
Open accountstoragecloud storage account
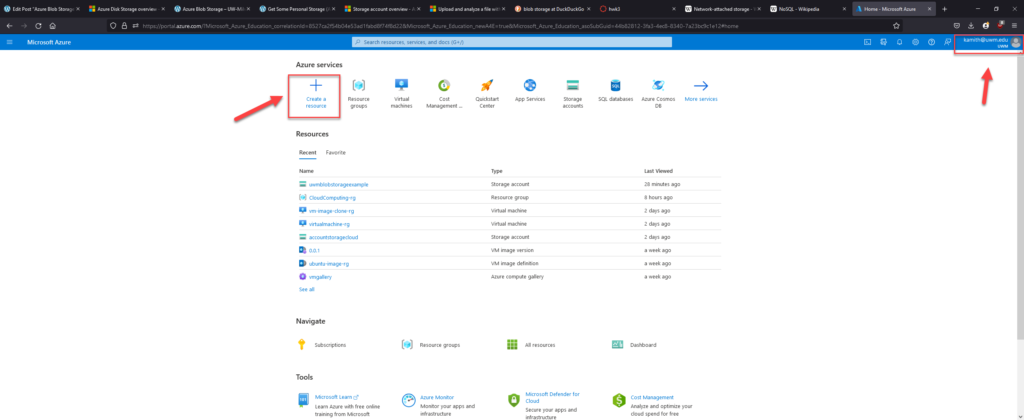pyautogui.click(x=333, y=237)
